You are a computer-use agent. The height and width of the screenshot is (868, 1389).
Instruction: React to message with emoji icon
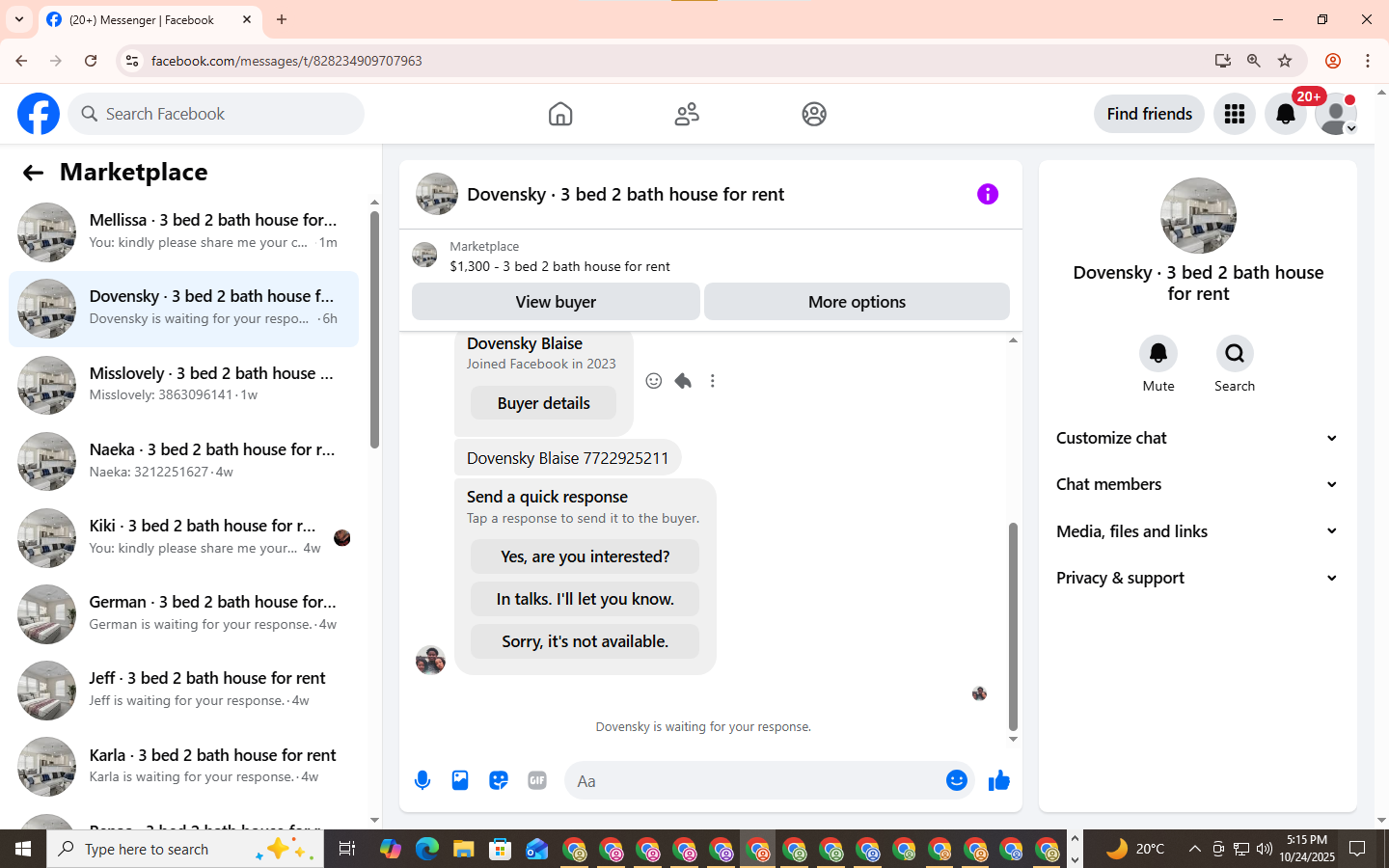pyautogui.click(x=654, y=381)
